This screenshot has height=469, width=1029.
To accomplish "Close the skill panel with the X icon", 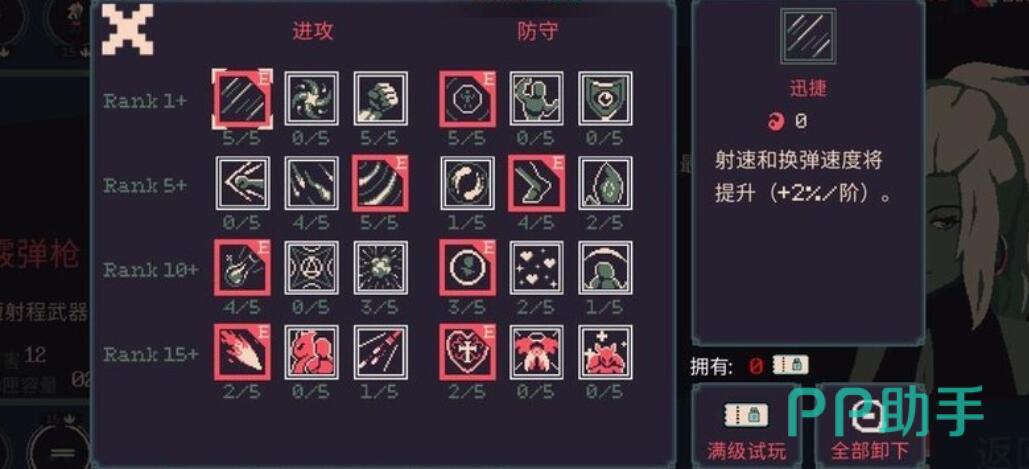I will coord(128,29).
